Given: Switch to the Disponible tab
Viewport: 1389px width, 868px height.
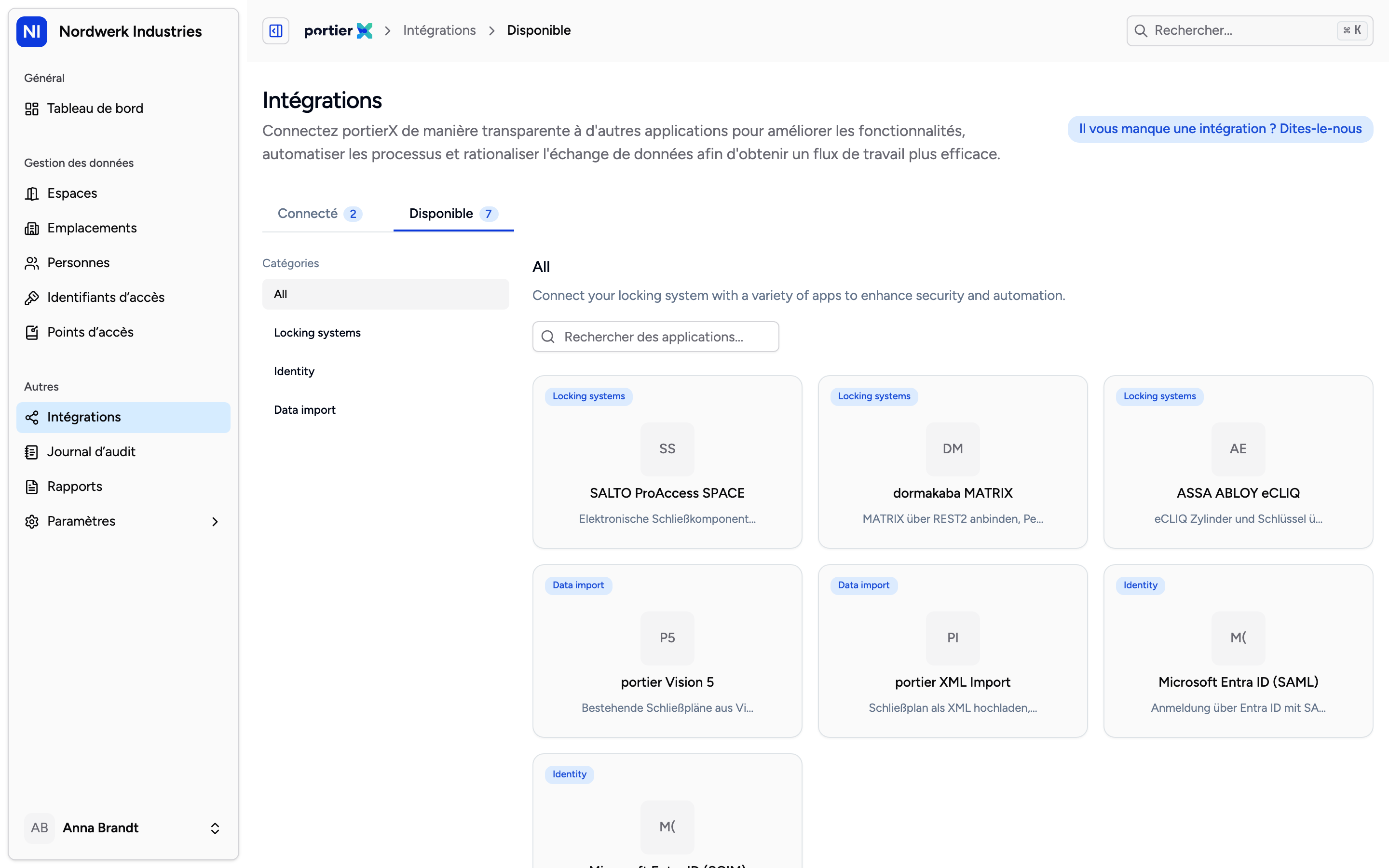Looking at the screenshot, I should [453, 214].
